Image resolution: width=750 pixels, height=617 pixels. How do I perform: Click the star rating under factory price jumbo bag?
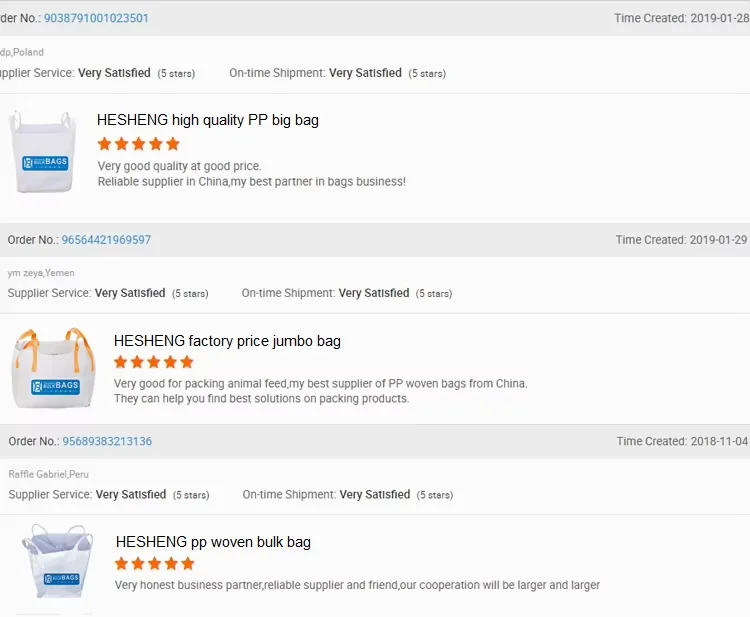tap(154, 362)
